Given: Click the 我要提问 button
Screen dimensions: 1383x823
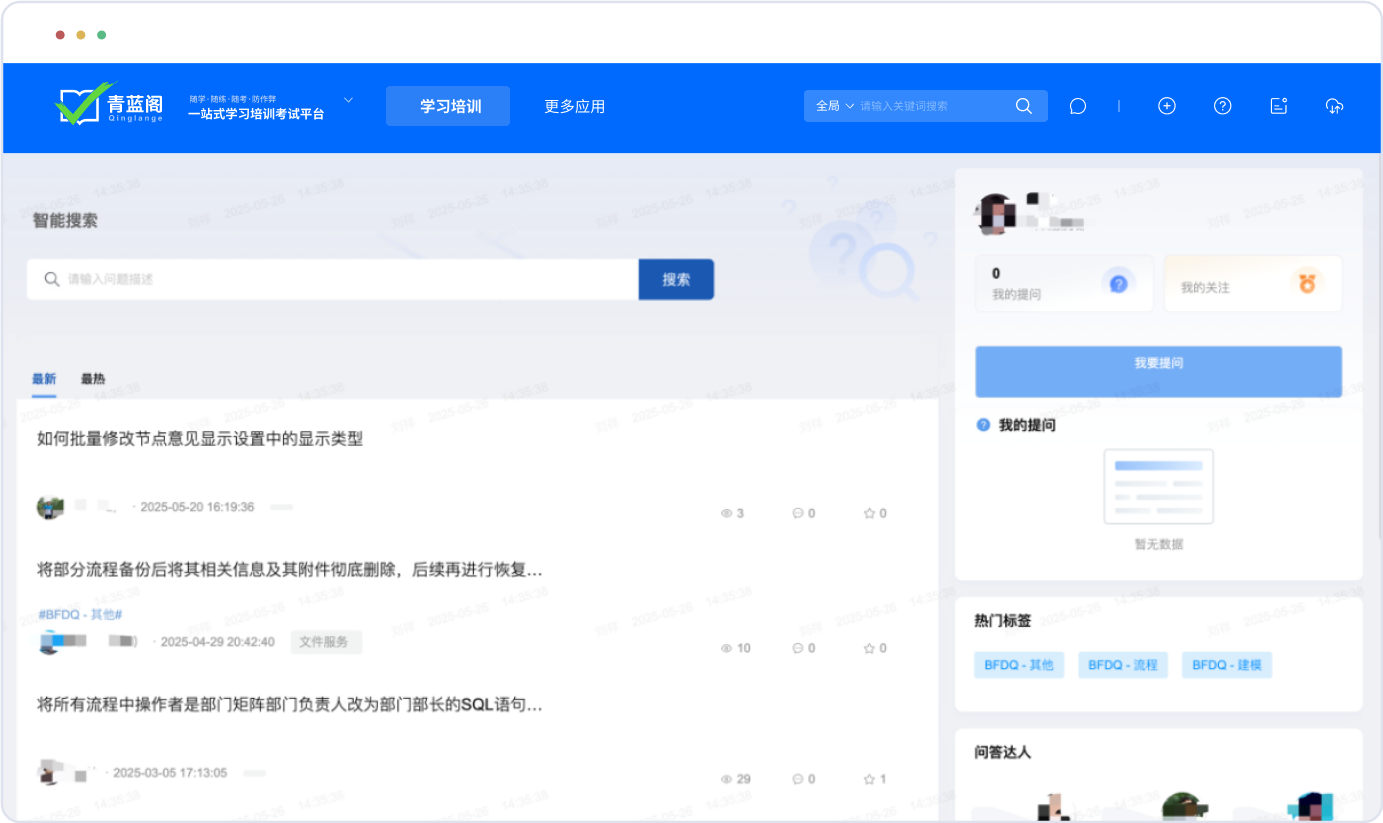Looking at the screenshot, I should point(1158,364).
